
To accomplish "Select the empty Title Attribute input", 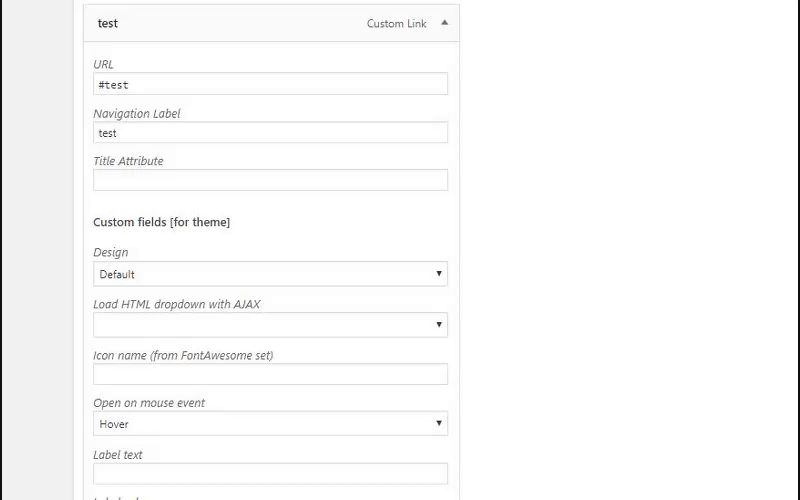I will click(270, 180).
